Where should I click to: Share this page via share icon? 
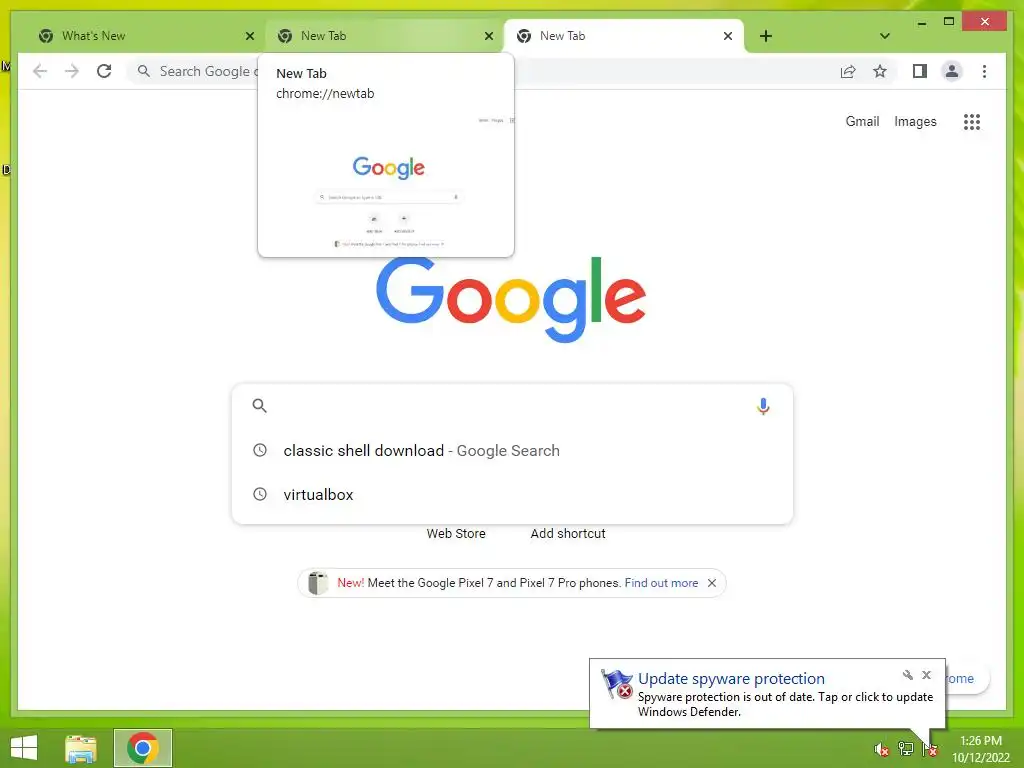click(x=848, y=71)
